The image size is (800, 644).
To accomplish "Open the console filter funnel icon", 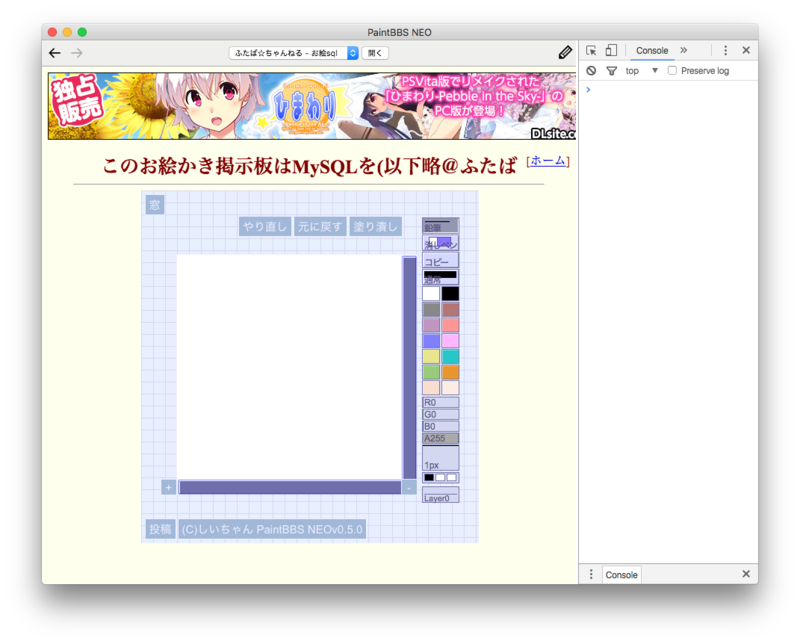I will pyautogui.click(x=613, y=70).
